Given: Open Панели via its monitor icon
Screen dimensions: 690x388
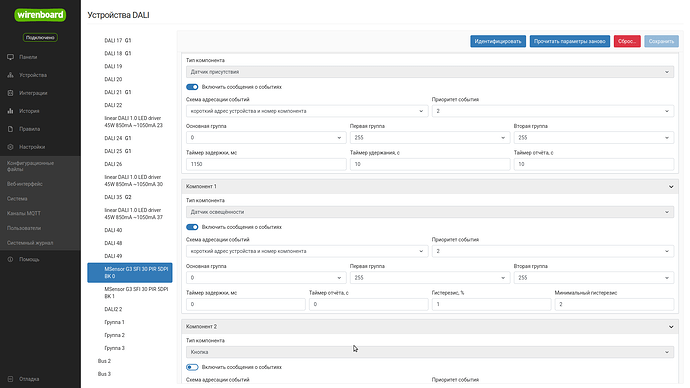Looking at the screenshot, I should coord(11,57).
